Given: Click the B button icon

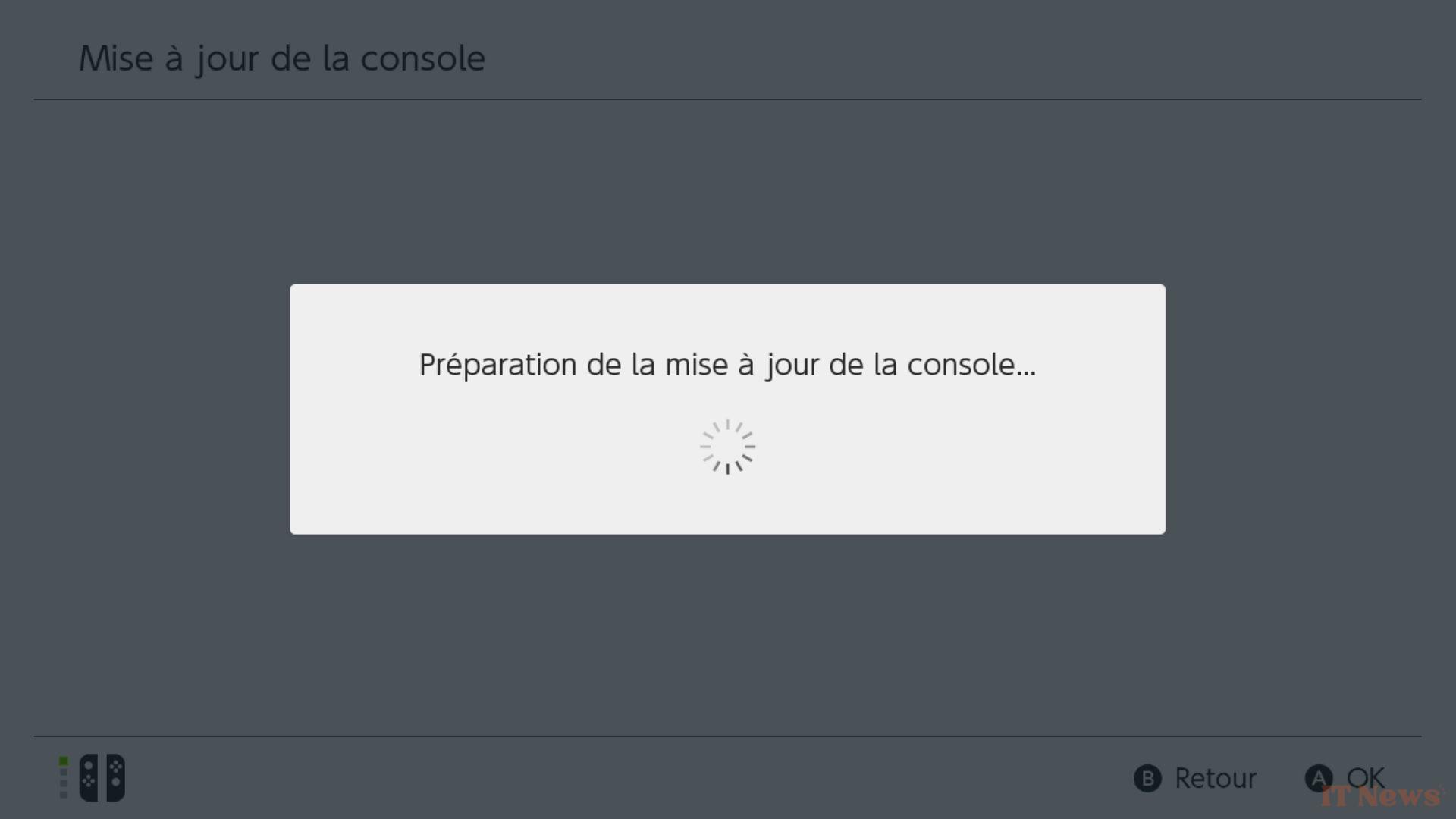Looking at the screenshot, I should [1147, 778].
